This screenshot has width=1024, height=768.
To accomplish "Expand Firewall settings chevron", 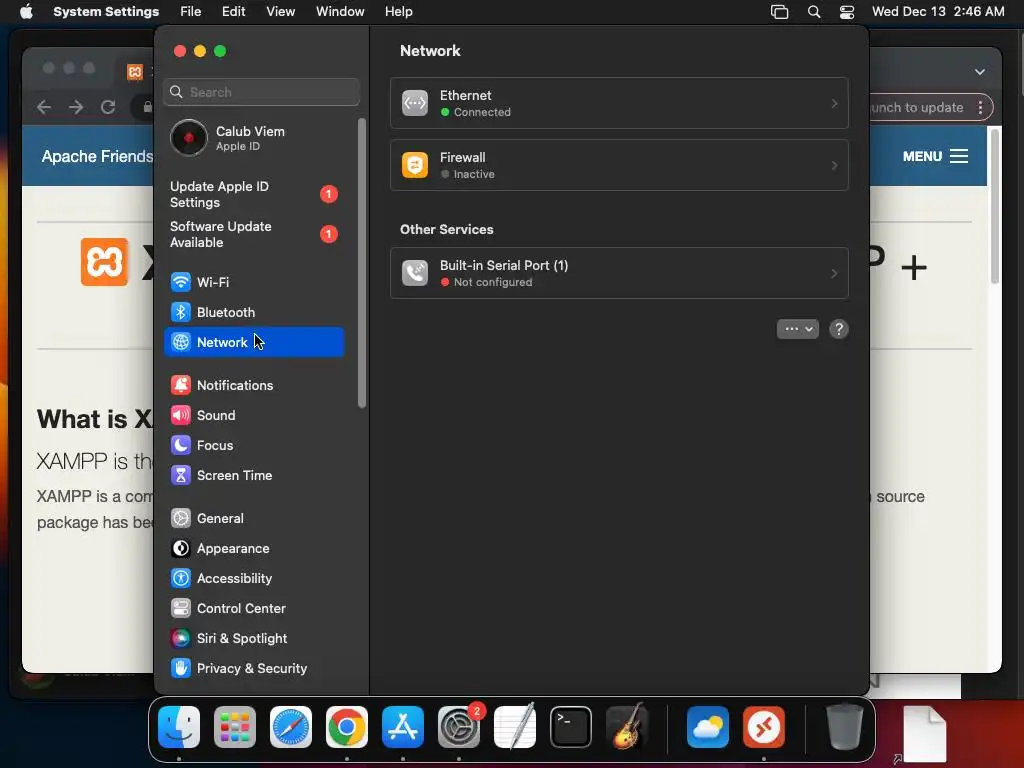I will pos(834,165).
